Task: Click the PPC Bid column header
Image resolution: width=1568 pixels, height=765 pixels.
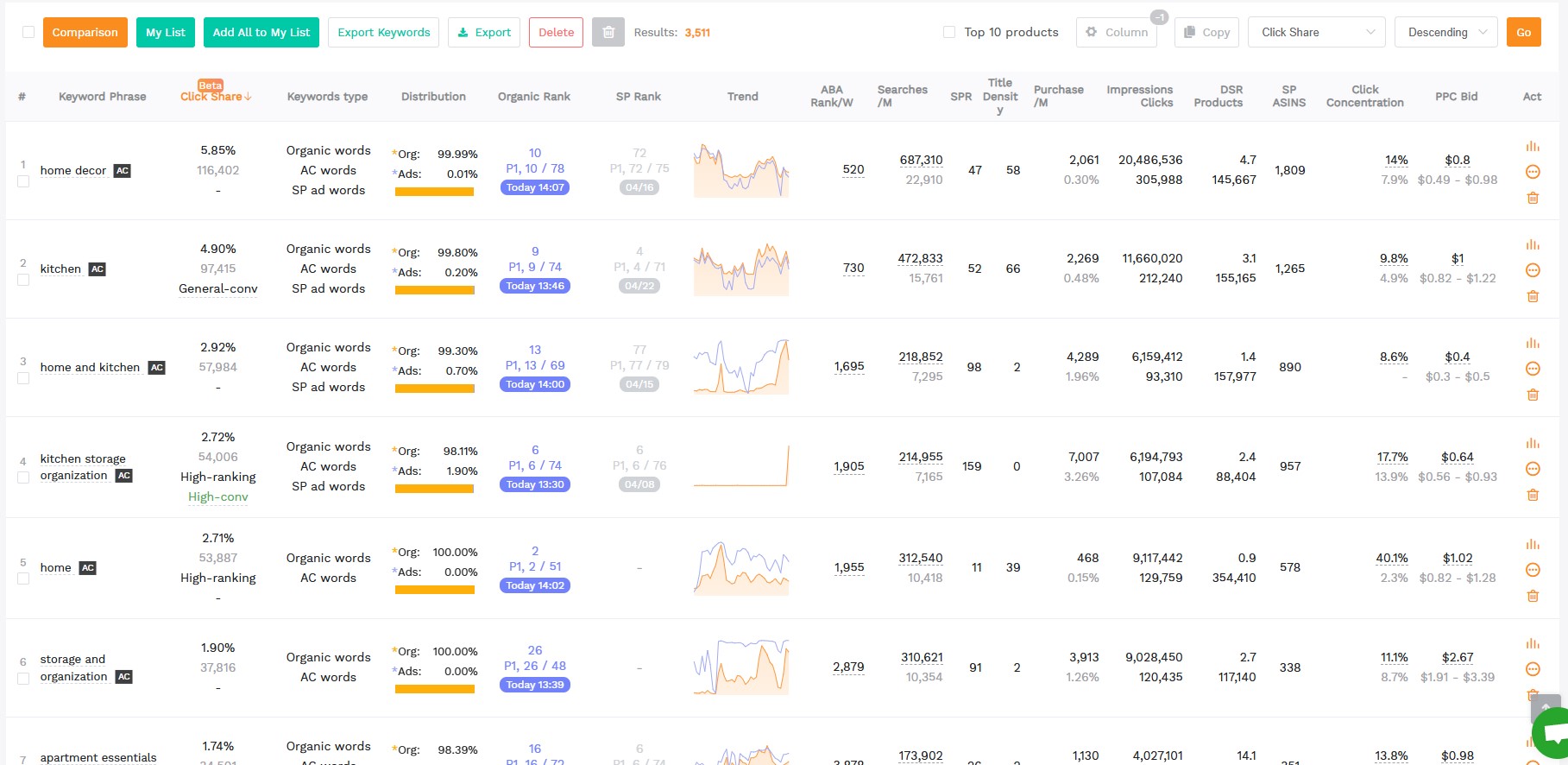Action: (x=1457, y=97)
